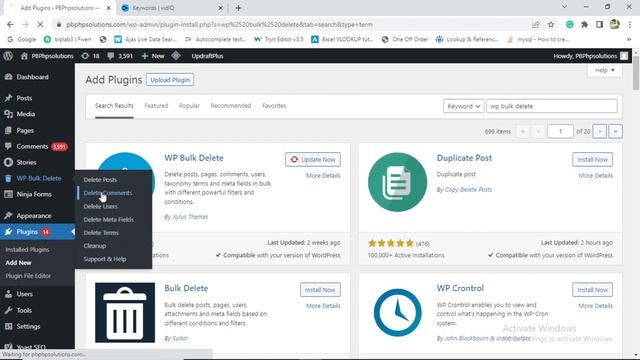The height and width of the screenshot is (360, 640).
Task: Click the New content plus item
Action: pyautogui.click(x=153, y=56)
